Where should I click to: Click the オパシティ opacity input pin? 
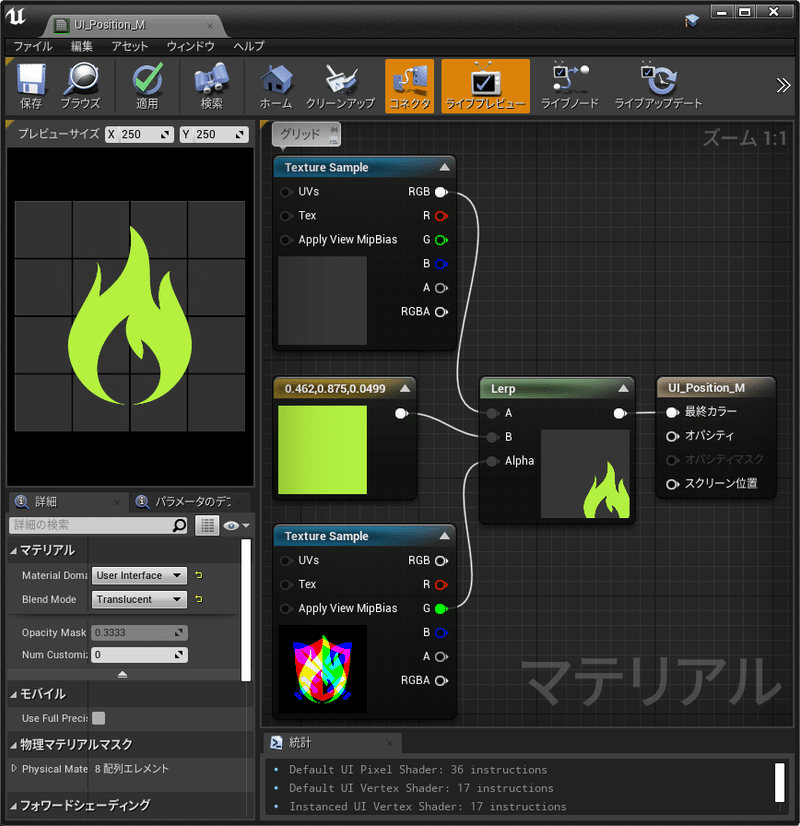pyautogui.click(x=672, y=436)
